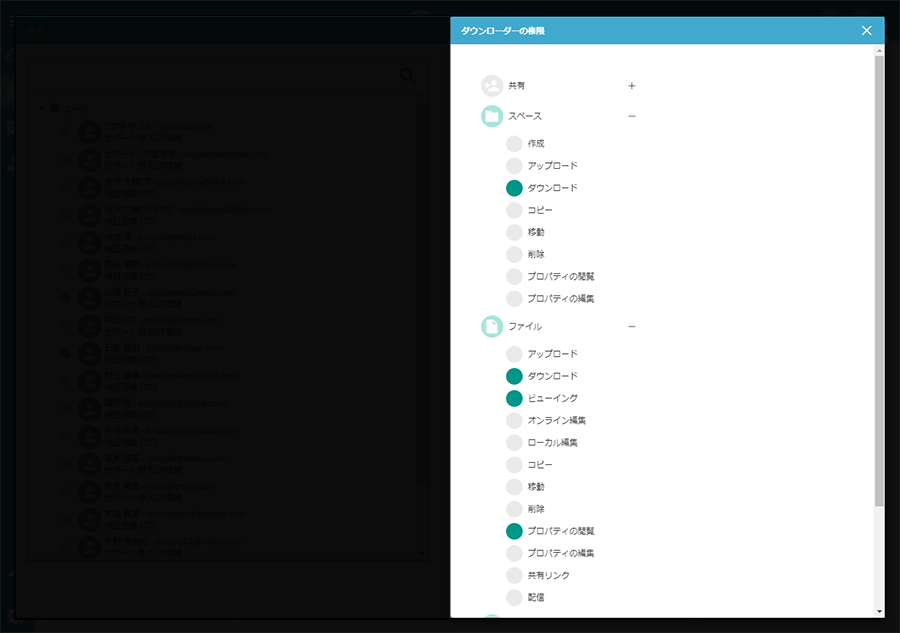Toggle スペース アップロード permission
Image resolution: width=900 pixels, height=633 pixels.
click(x=514, y=166)
